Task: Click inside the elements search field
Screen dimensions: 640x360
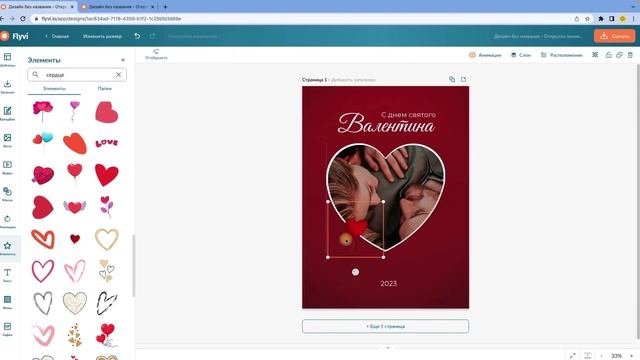Action: tap(77, 75)
